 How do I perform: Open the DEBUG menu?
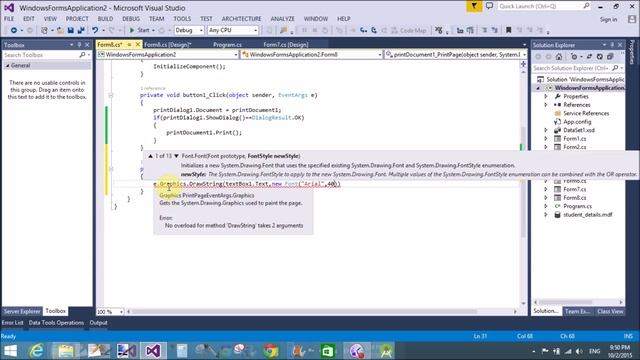[131, 19]
